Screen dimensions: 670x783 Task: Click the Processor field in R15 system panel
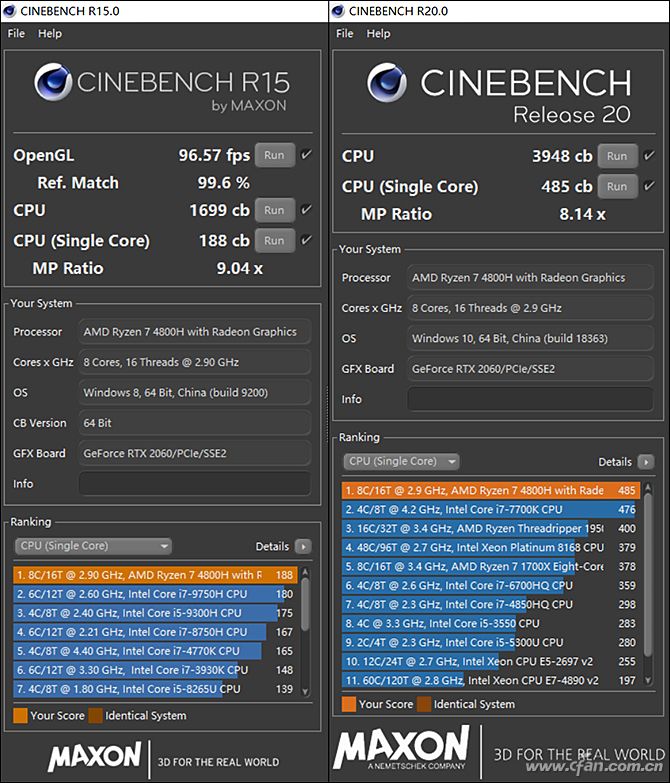pyautogui.click(x=195, y=332)
